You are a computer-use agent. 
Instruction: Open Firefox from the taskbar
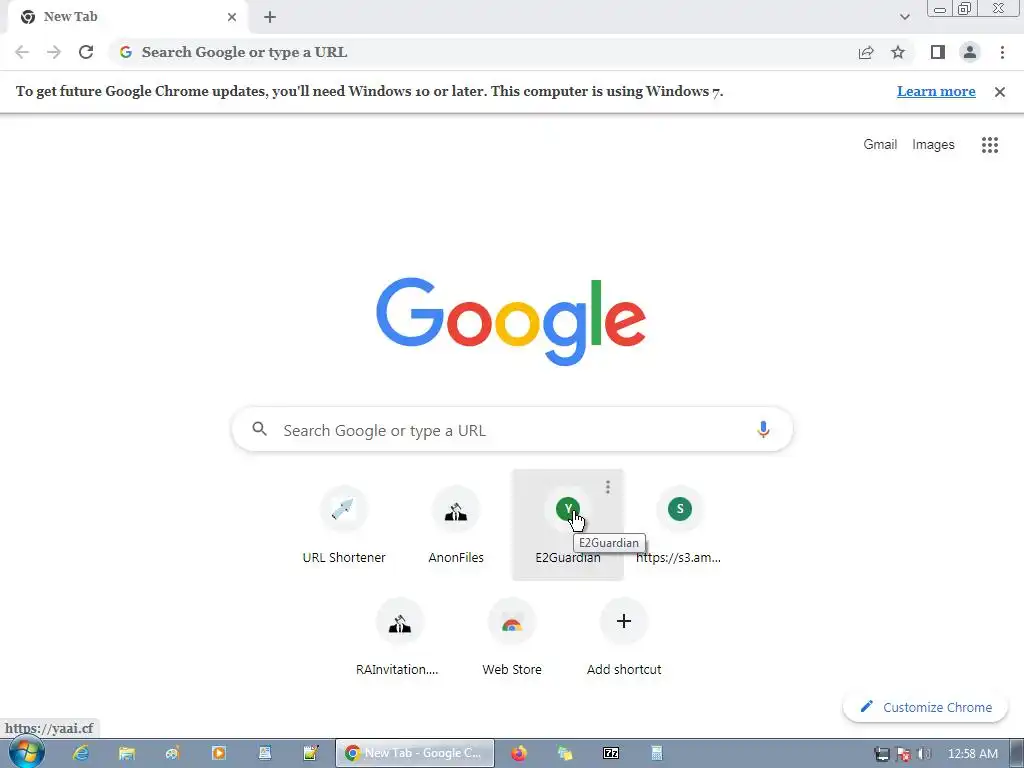[519, 753]
